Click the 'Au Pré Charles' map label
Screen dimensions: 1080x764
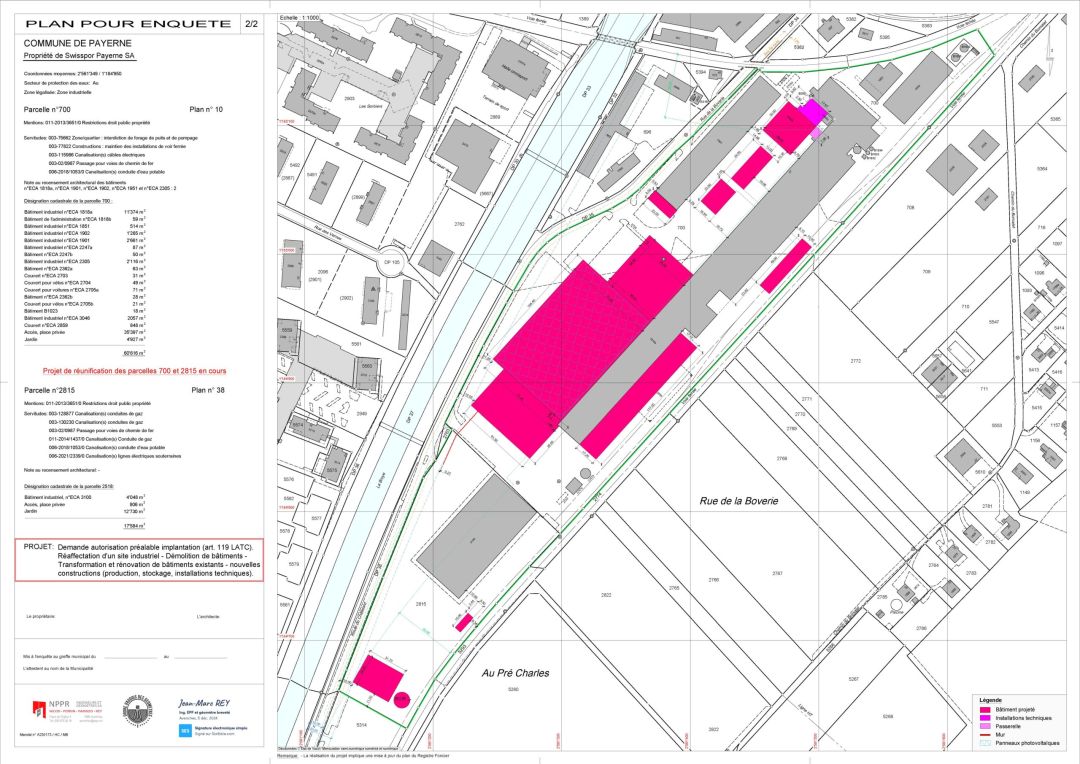coord(515,673)
